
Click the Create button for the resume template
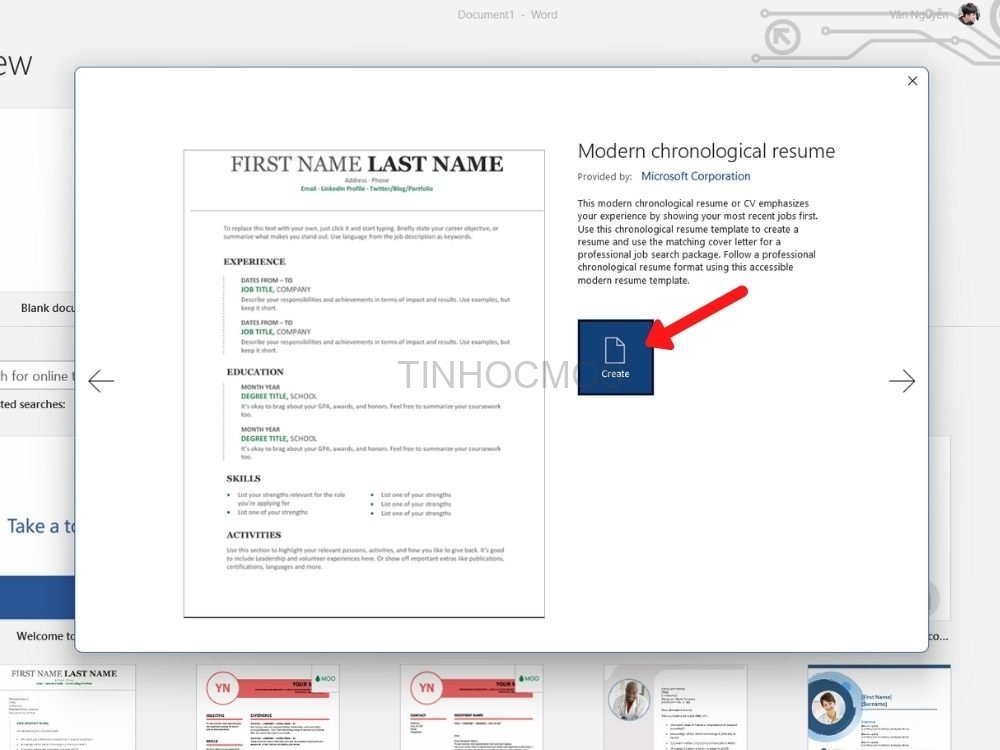tap(615, 357)
